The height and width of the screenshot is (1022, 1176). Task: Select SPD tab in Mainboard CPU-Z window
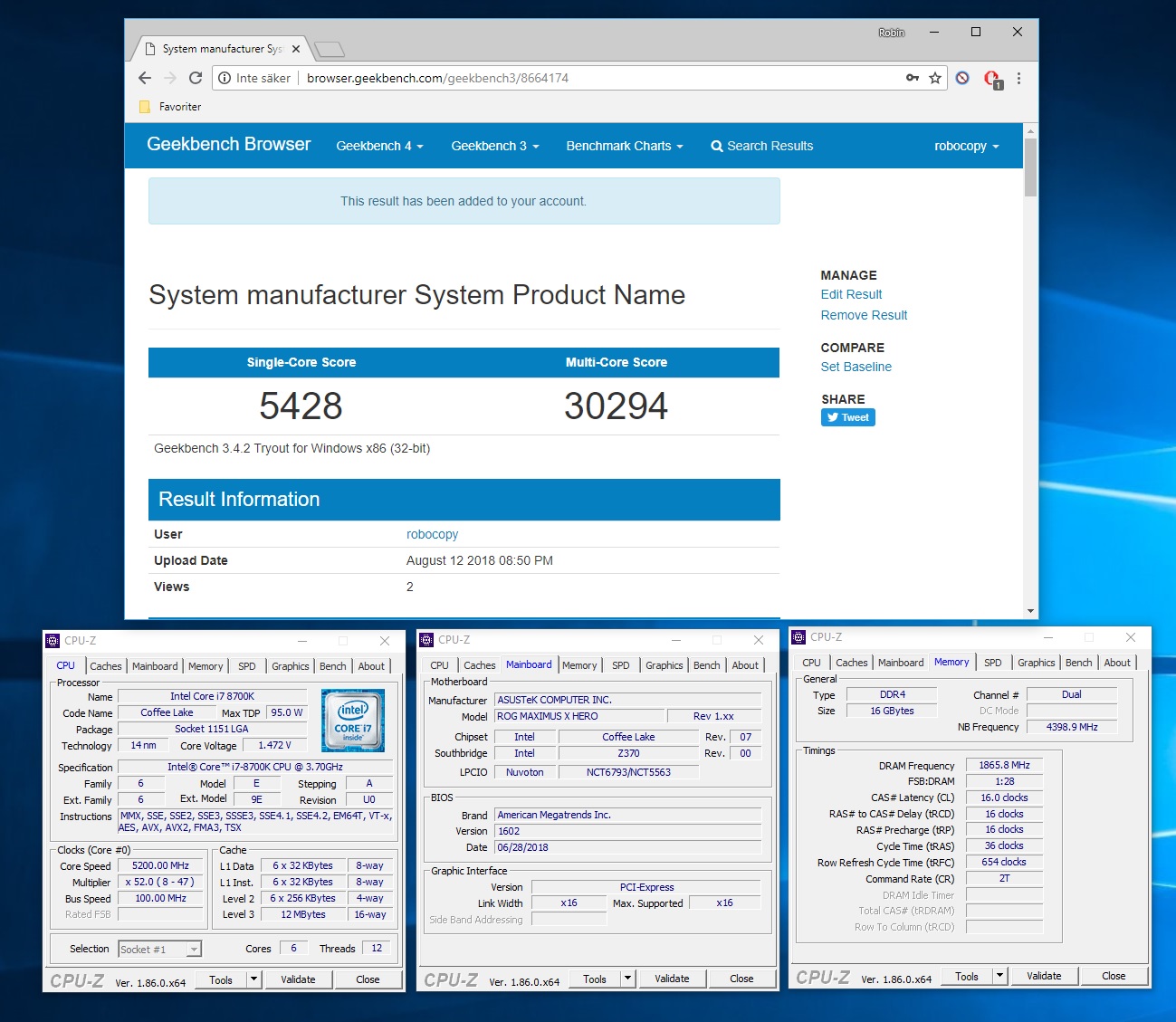(621, 665)
